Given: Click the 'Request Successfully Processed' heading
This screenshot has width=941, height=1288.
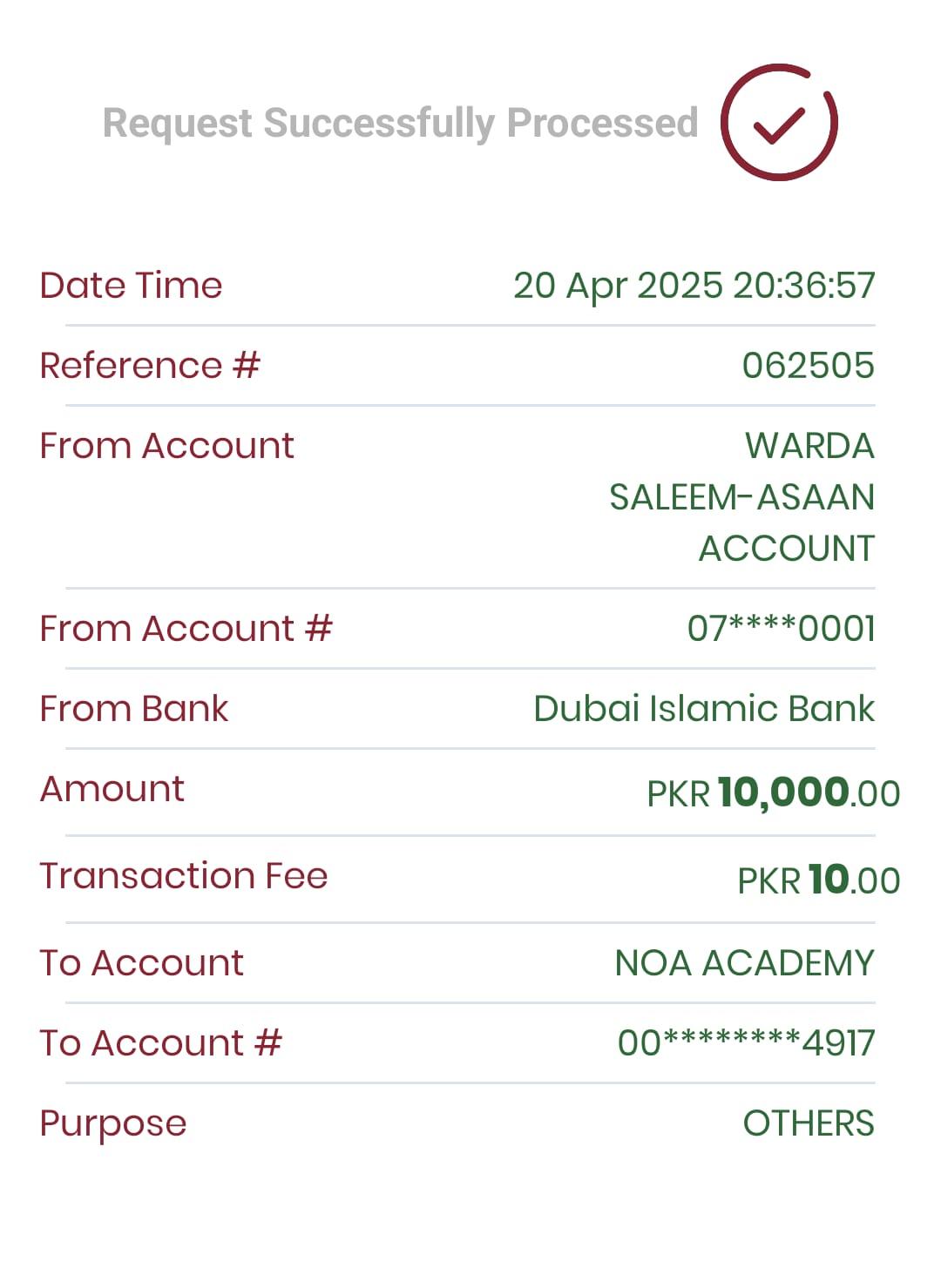Looking at the screenshot, I should (400, 123).
